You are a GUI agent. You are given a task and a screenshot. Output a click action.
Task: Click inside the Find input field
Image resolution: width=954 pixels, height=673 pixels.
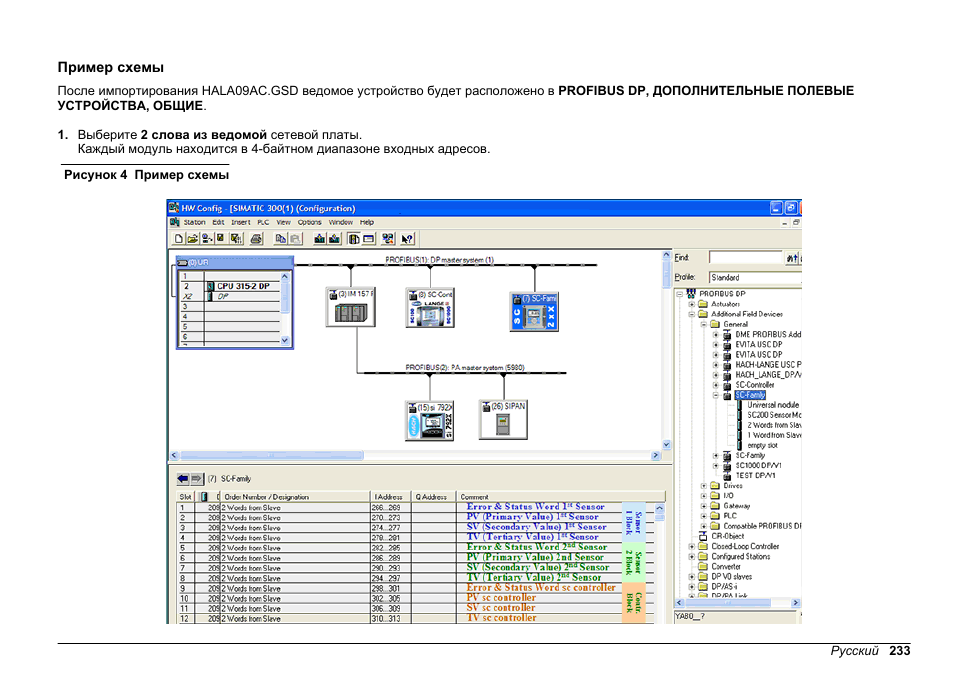click(x=745, y=257)
